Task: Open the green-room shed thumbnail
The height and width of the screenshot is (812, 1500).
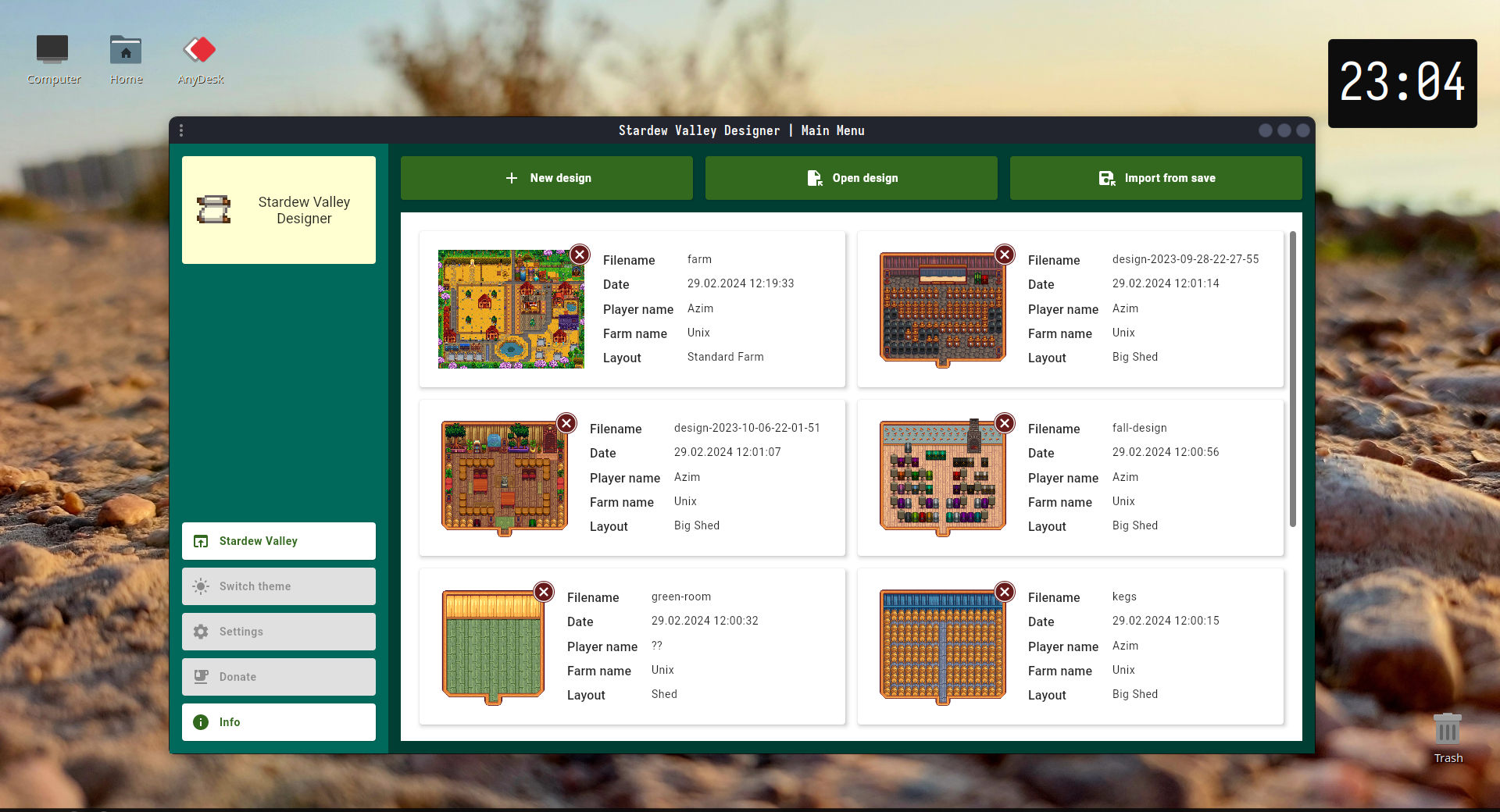Action: tap(493, 646)
